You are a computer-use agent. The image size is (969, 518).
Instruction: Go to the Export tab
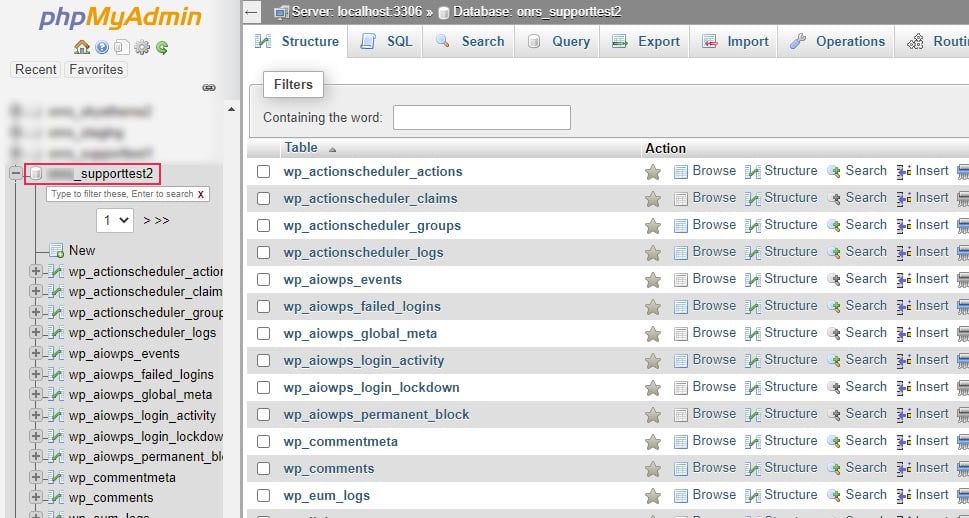[x=645, y=41]
